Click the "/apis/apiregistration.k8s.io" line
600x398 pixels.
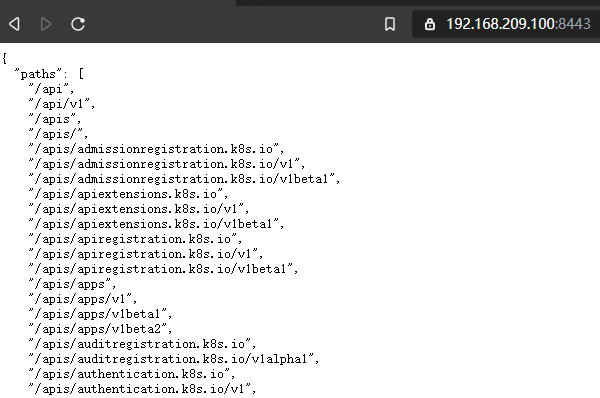135,238
